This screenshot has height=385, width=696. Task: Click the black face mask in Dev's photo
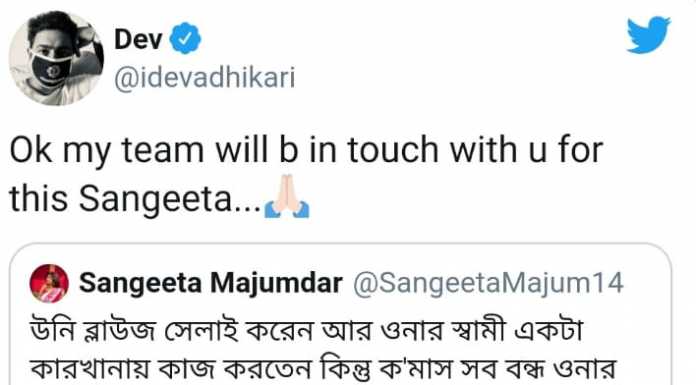coord(50,70)
